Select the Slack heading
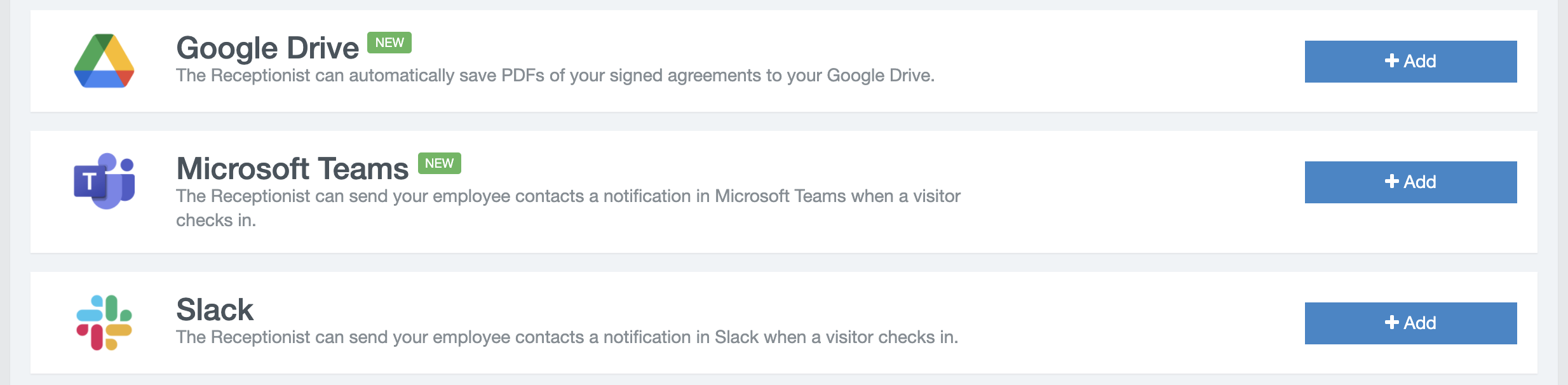The width and height of the screenshot is (1568, 385). tap(215, 310)
